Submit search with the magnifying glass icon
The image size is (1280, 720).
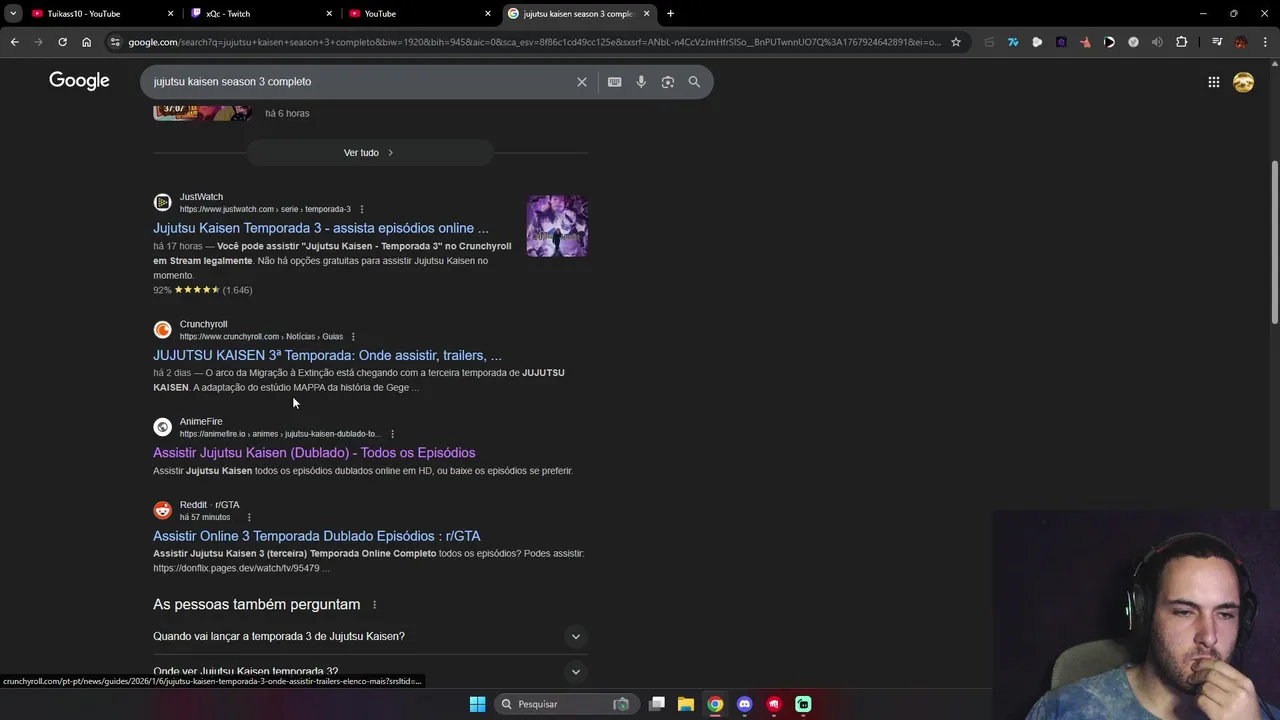coord(694,82)
